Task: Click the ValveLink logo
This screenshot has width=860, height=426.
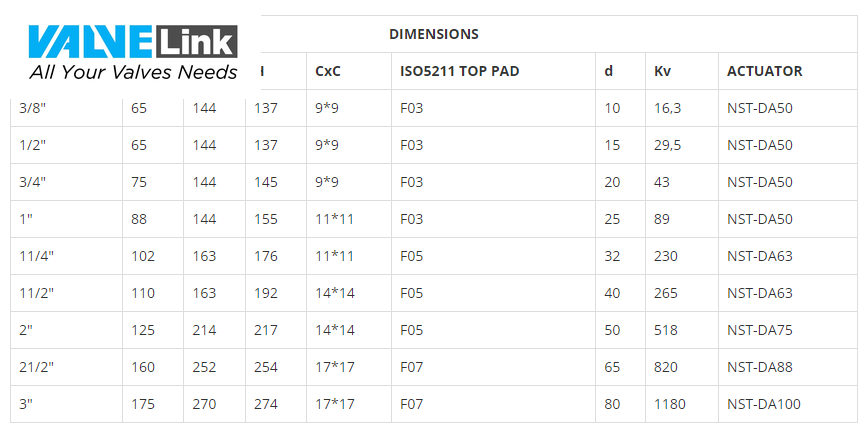Action: 133,42
